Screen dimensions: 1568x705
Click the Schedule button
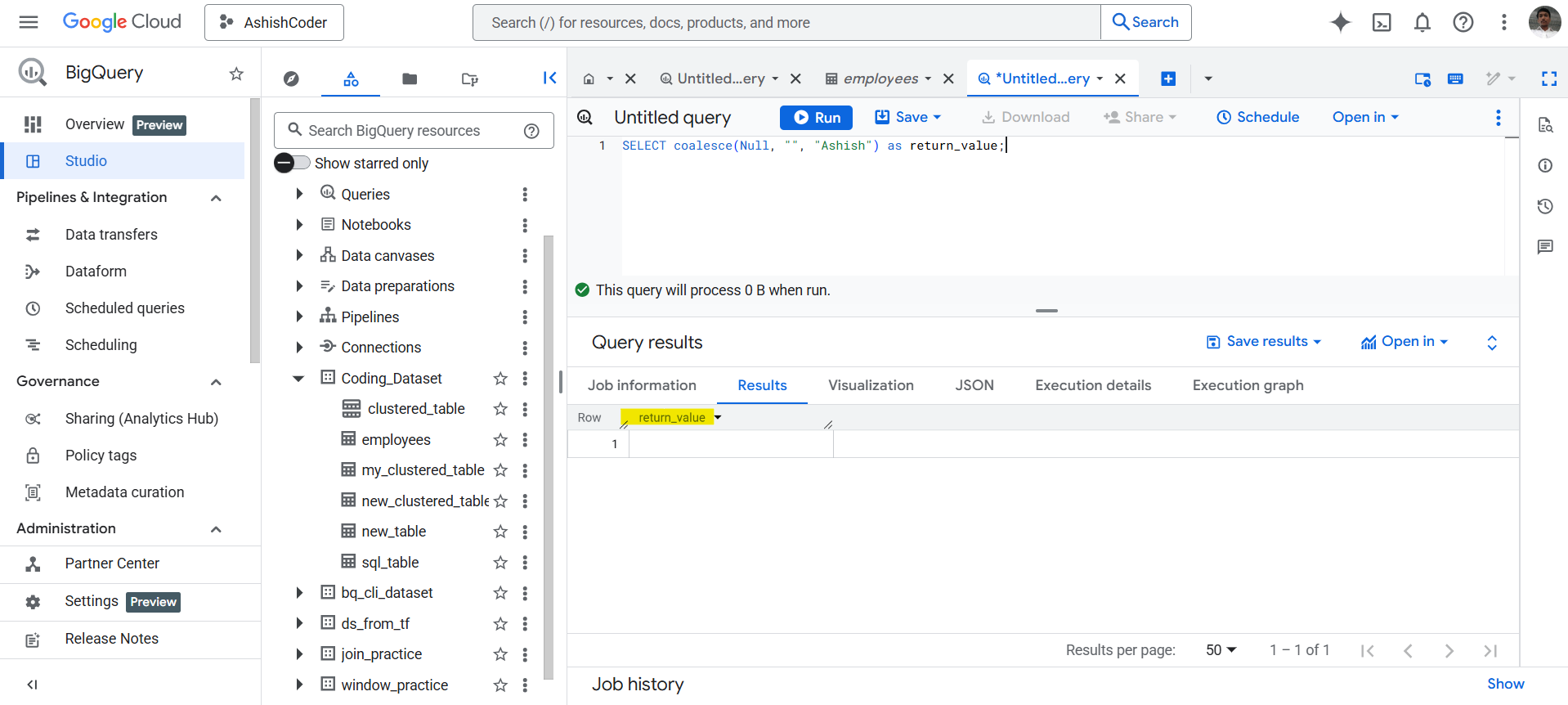click(1258, 117)
